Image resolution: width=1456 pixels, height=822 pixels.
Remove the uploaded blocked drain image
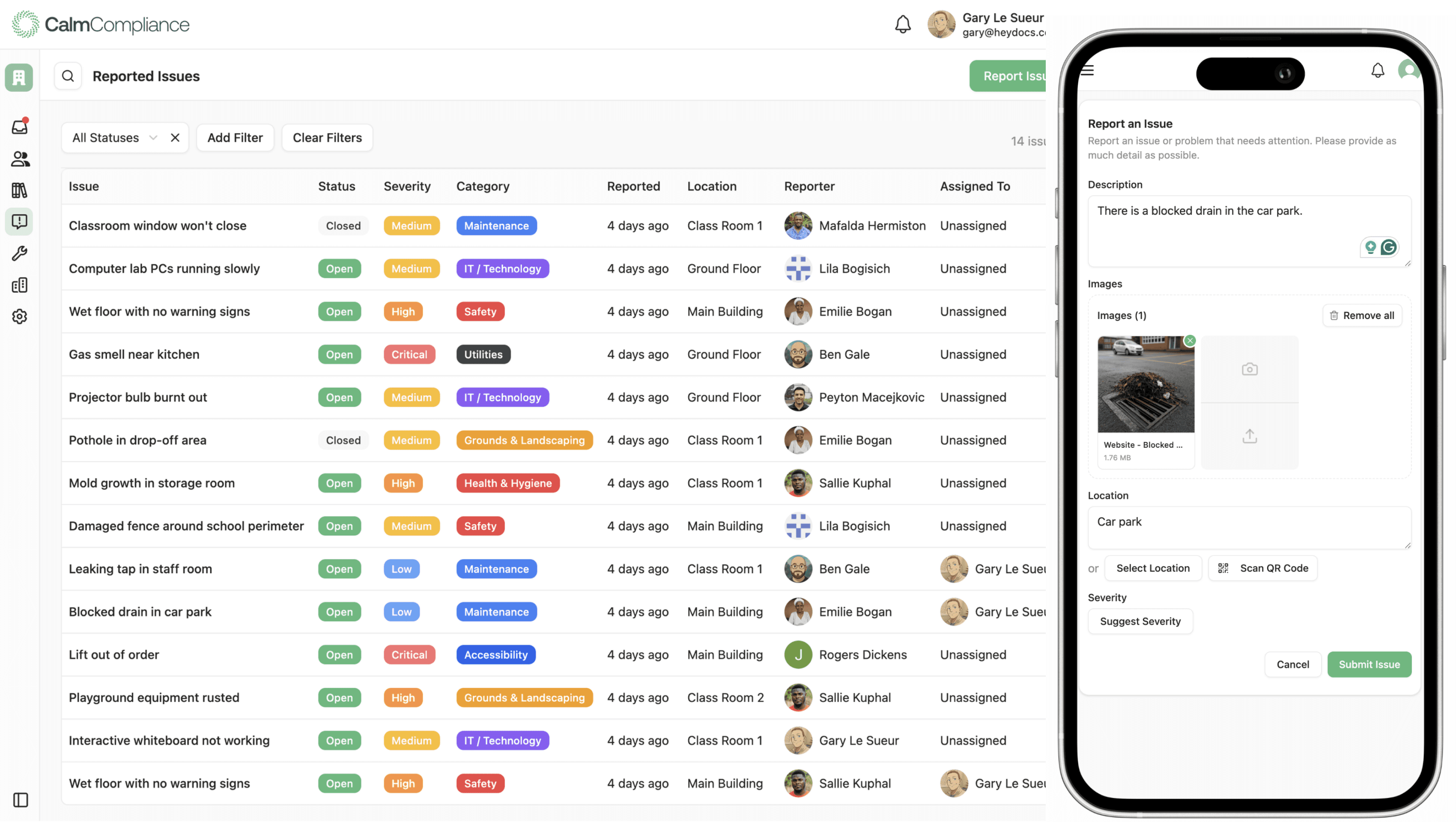(1190, 341)
